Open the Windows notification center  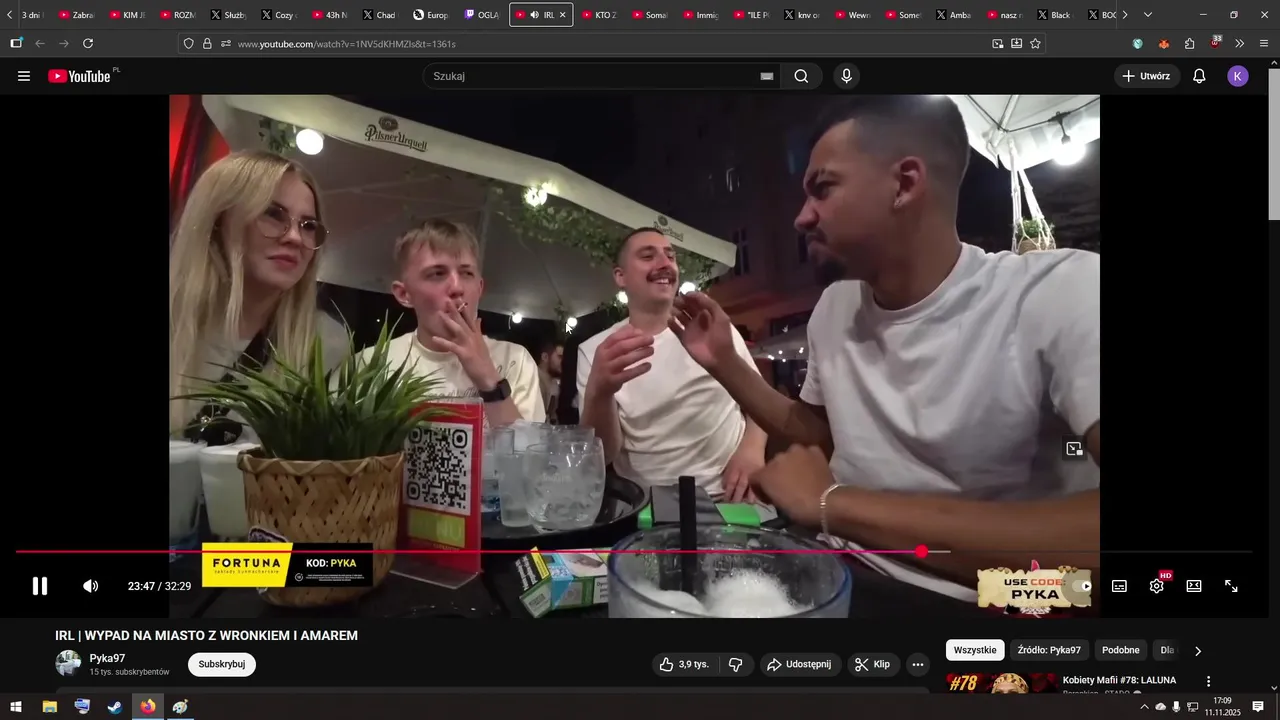pyautogui.click(x=1258, y=707)
